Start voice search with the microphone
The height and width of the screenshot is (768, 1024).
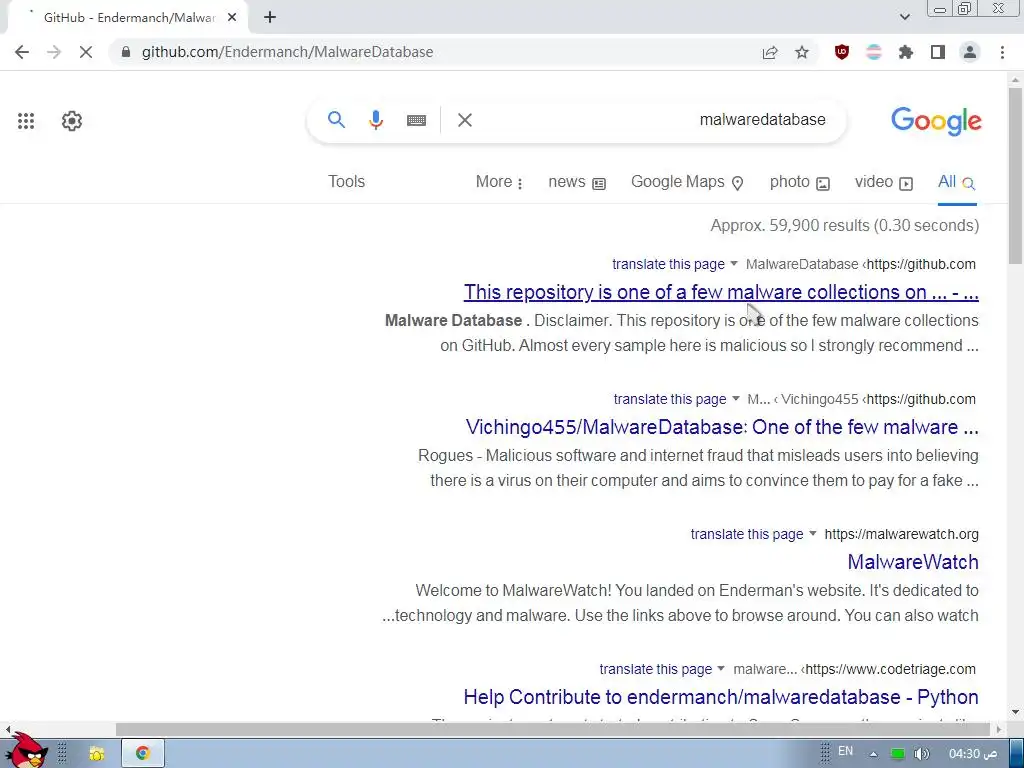point(376,120)
